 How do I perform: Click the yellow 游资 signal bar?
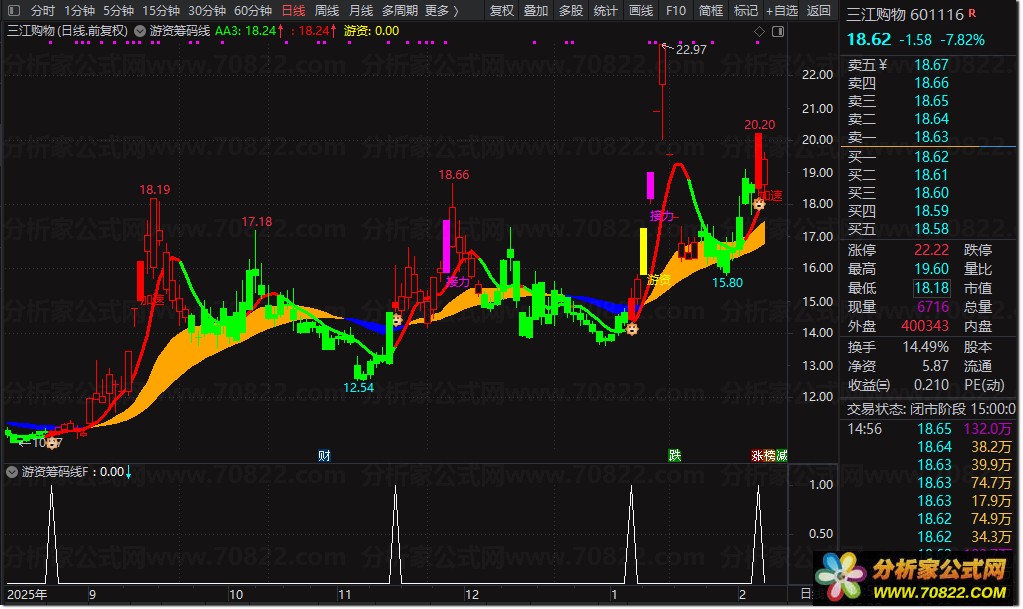[643, 251]
